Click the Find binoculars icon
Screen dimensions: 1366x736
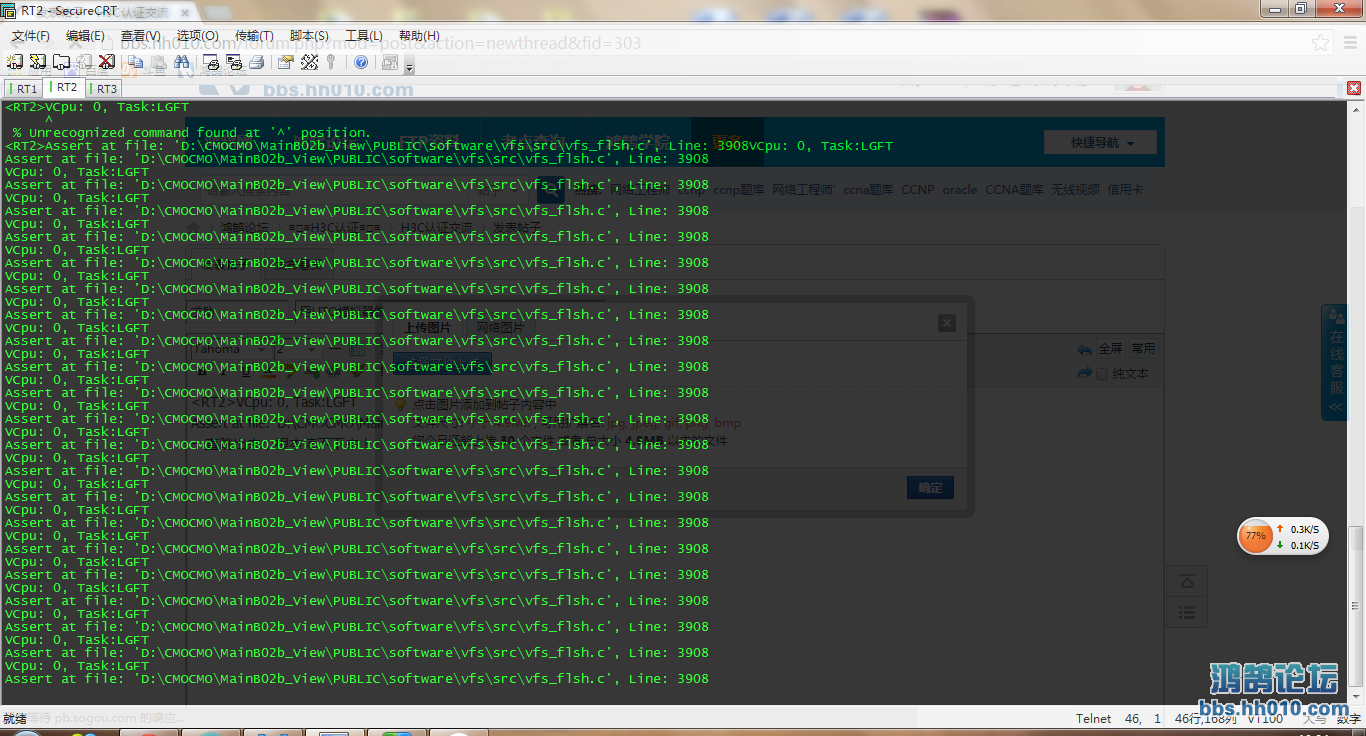click(x=182, y=62)
